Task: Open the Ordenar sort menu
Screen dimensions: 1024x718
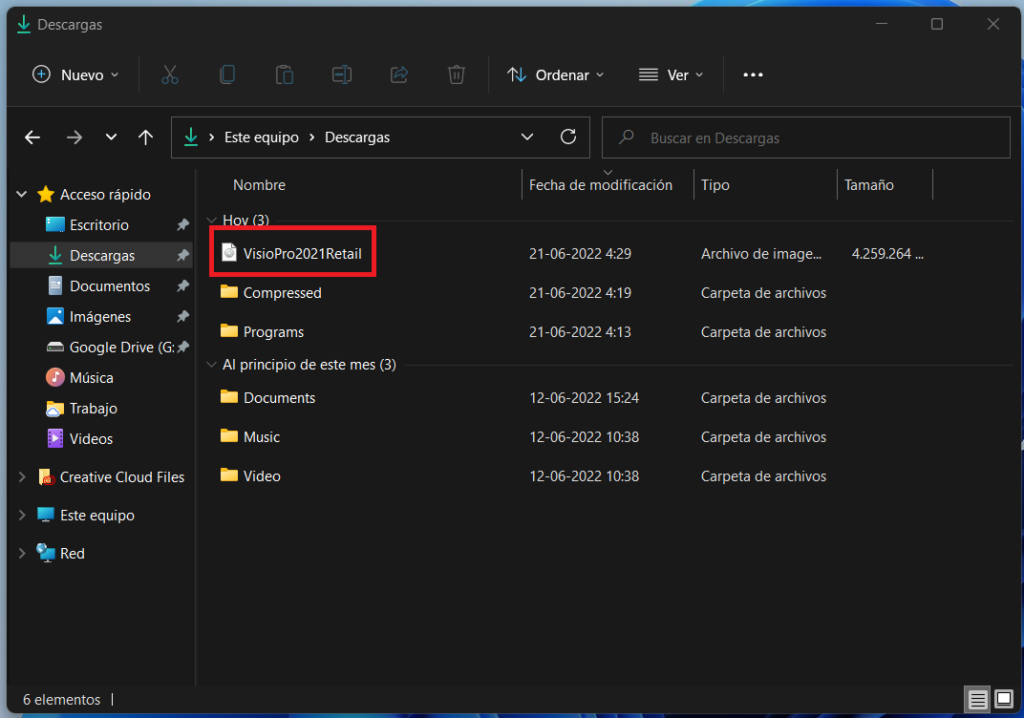Action: [x=556, y=75]
